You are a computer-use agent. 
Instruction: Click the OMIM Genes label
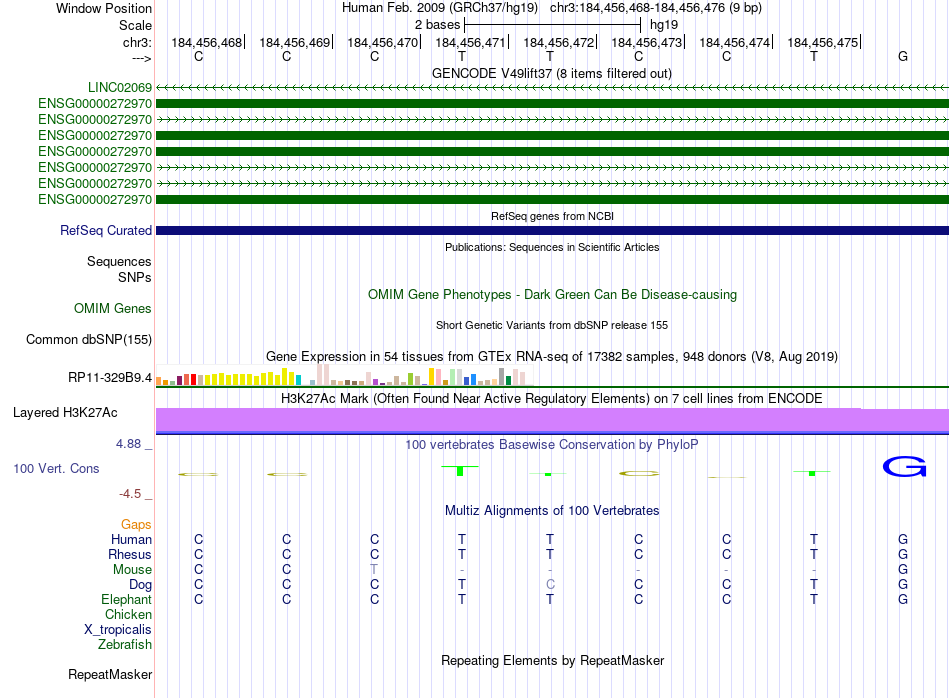113,308
